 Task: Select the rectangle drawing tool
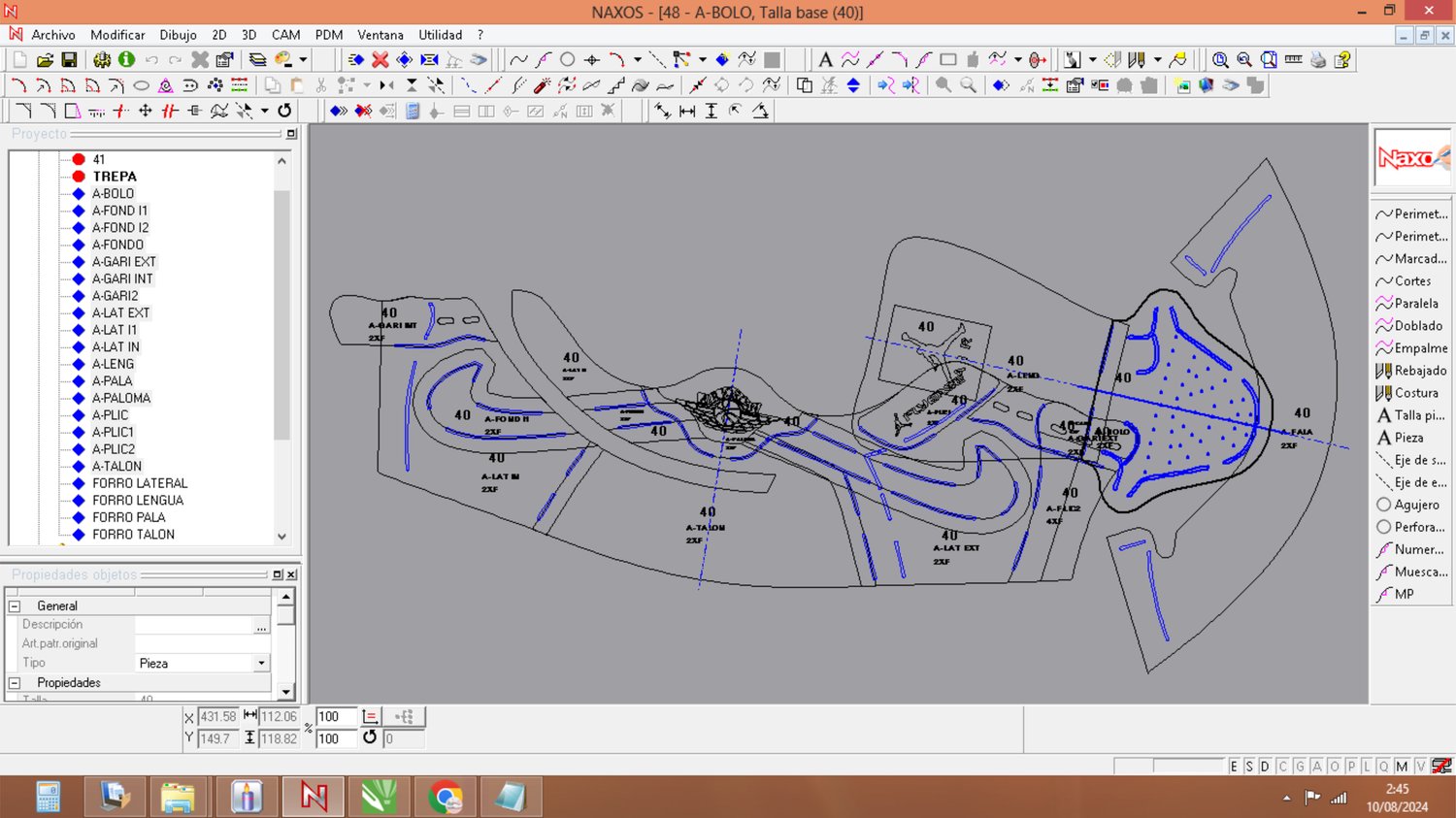[948, 60]
